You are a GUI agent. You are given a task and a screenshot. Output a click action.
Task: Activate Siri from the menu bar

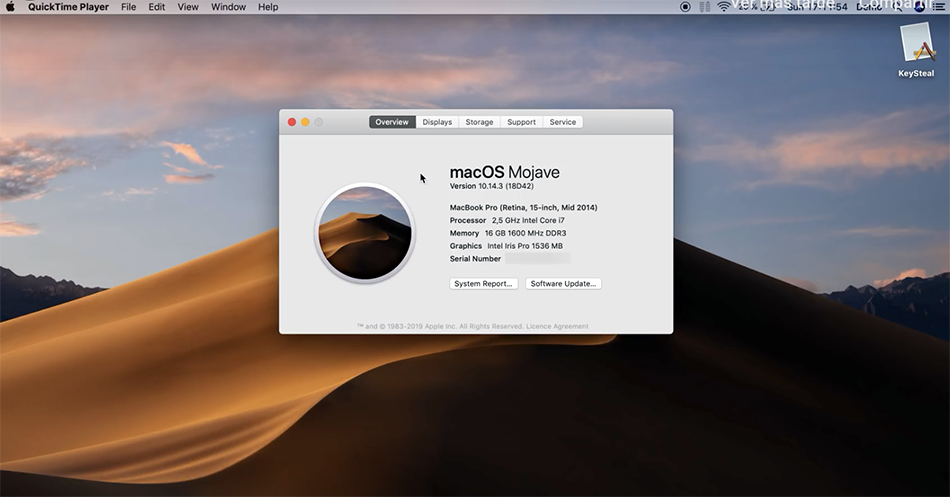920,7
